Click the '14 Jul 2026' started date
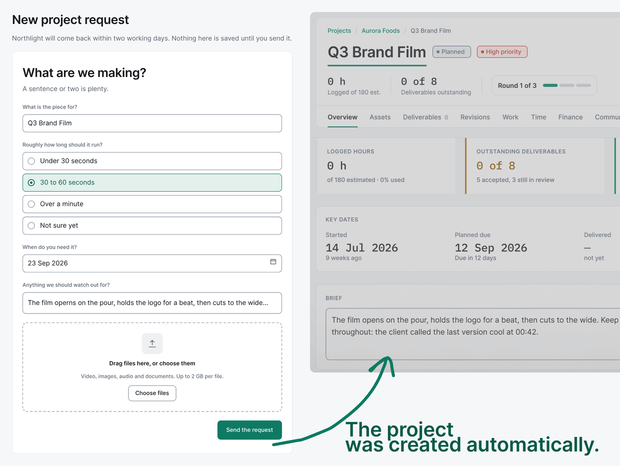The image size is (620, 466). (x=362, y=248)
